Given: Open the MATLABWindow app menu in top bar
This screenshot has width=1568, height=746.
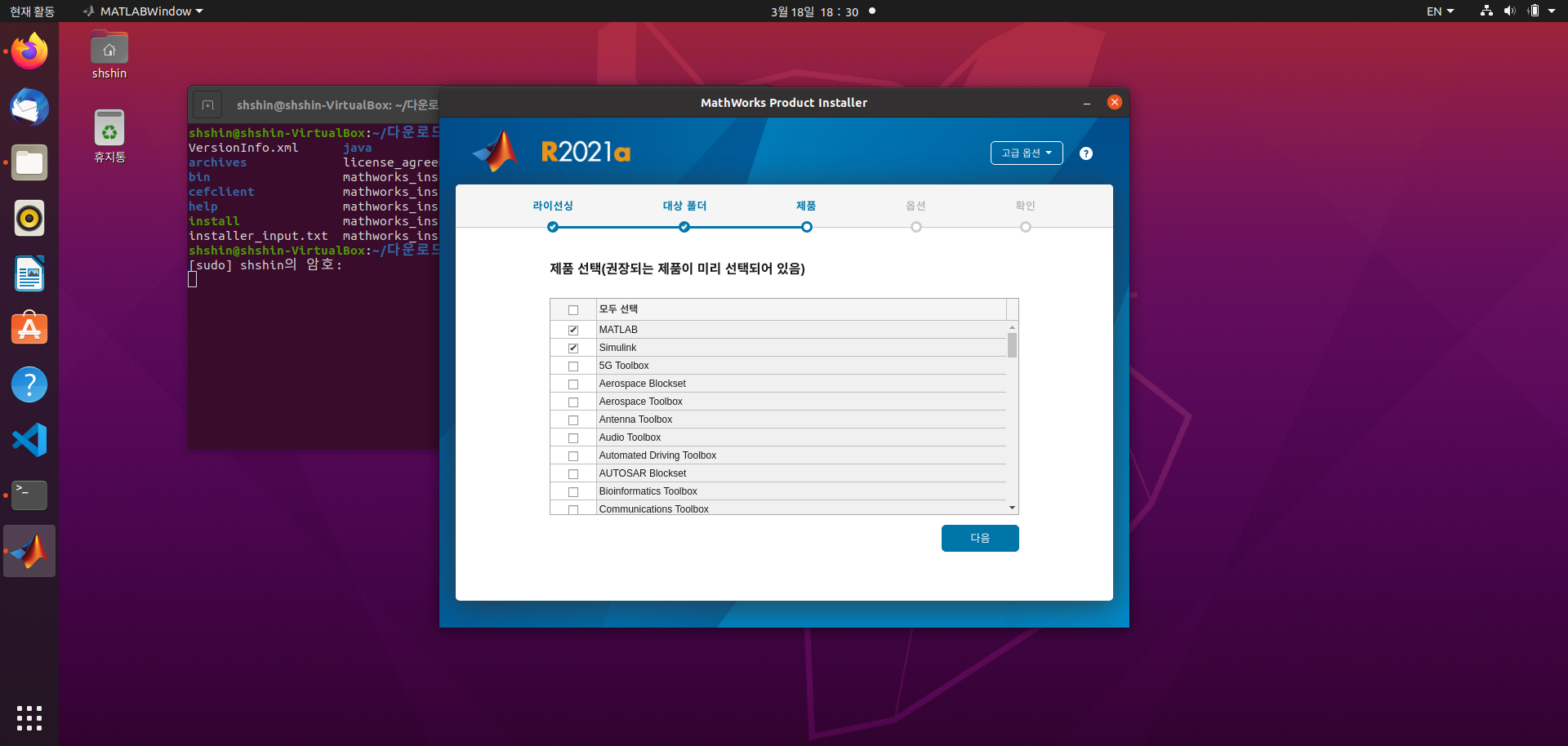Looking at the screenshot, I should click(x=143, y=11).
